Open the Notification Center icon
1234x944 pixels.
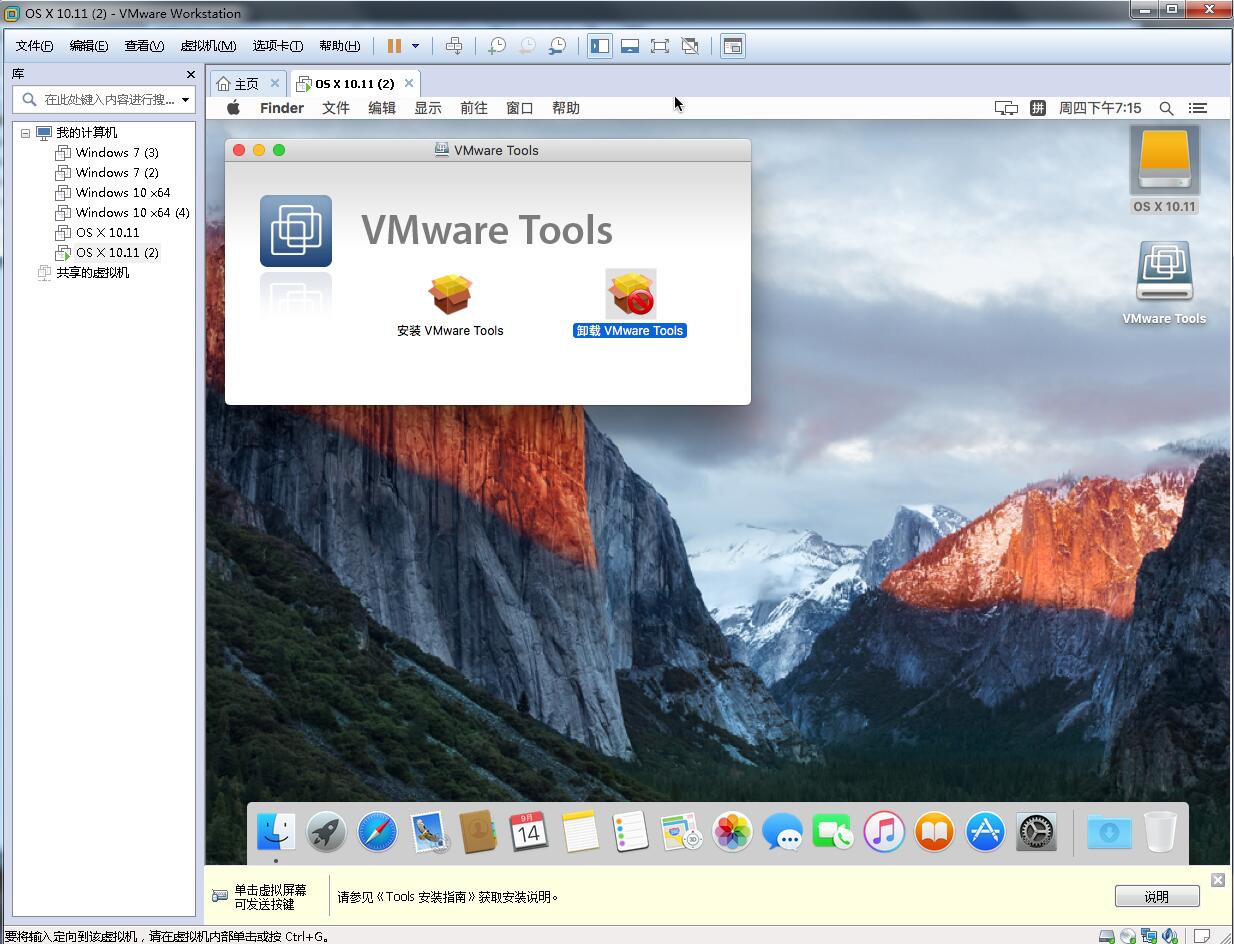tap(1197, 108)
